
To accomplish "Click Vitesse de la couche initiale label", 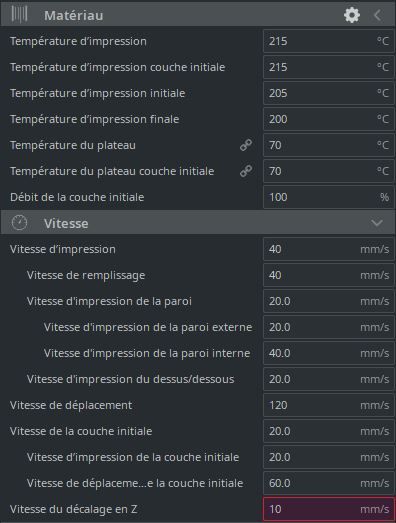I will click(x=81, y=431).
